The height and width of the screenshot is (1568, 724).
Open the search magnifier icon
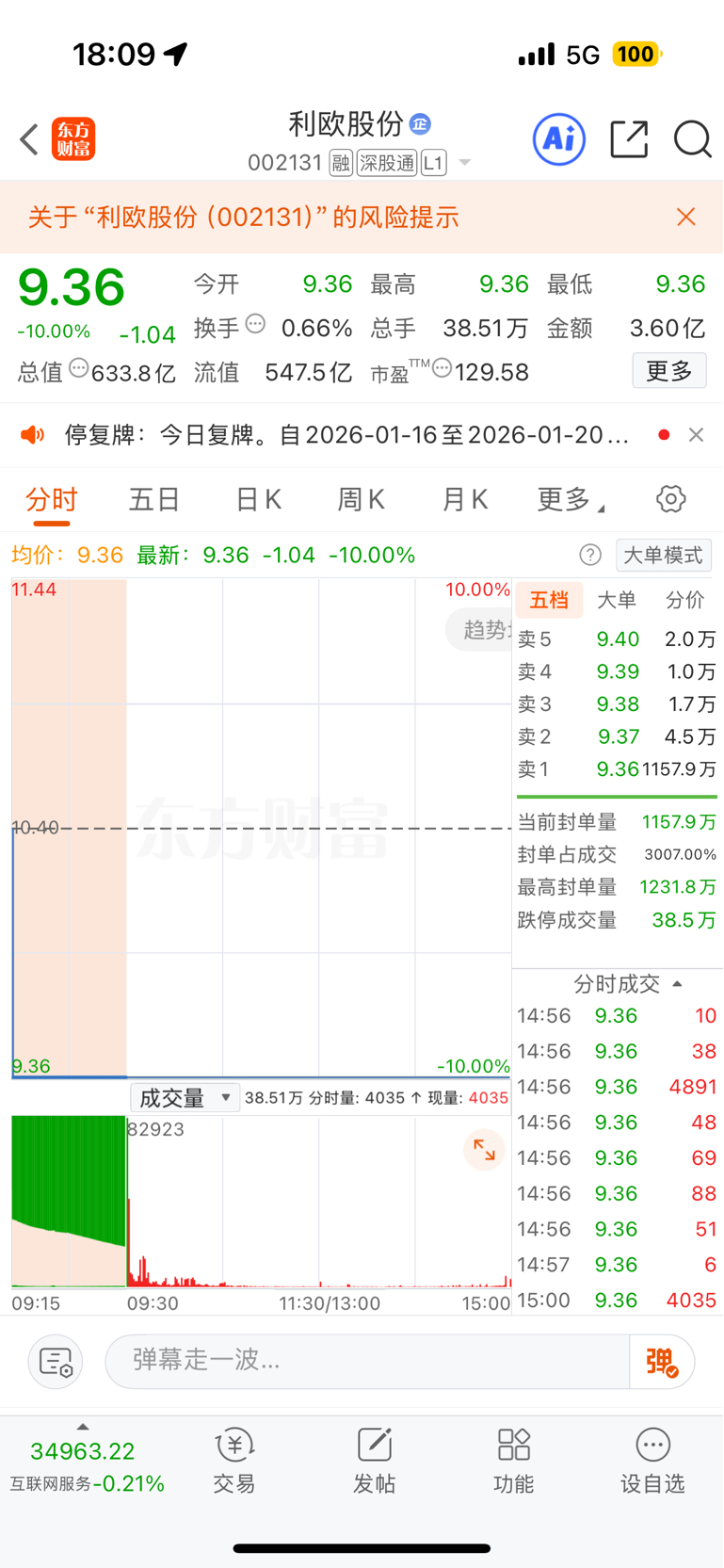(x=693, y=139)
